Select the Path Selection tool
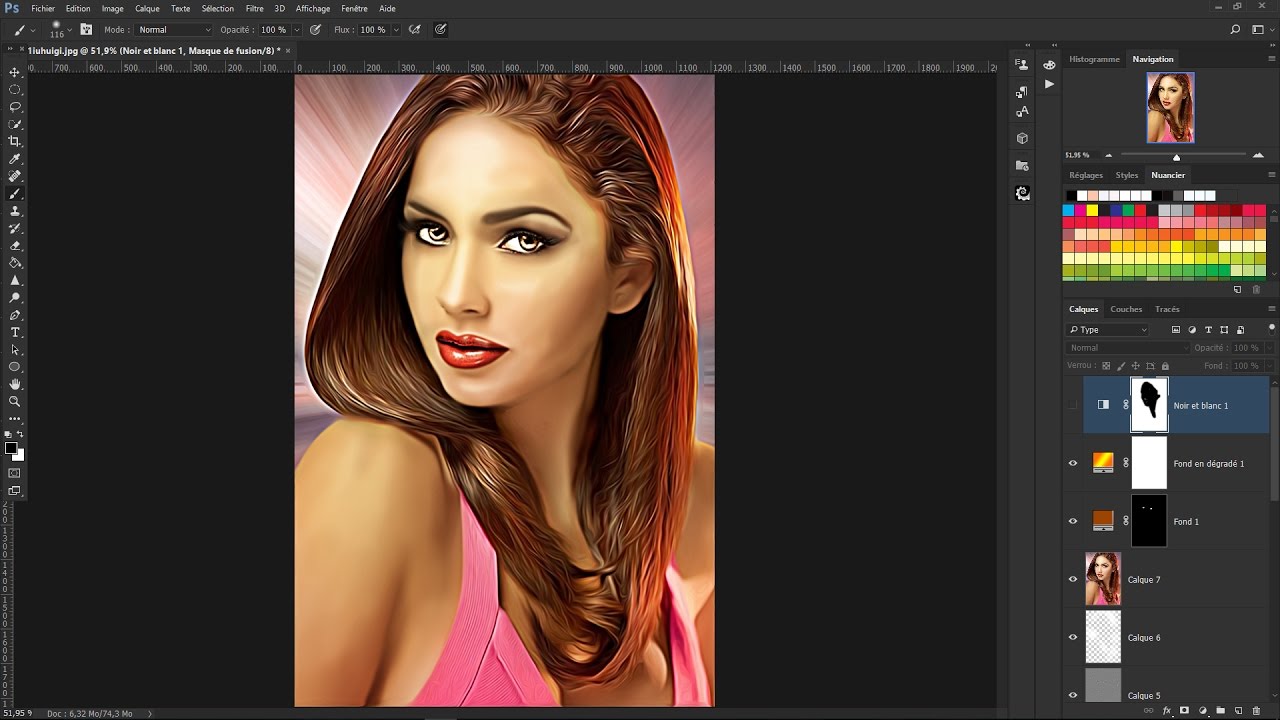 tap(15, 349)
